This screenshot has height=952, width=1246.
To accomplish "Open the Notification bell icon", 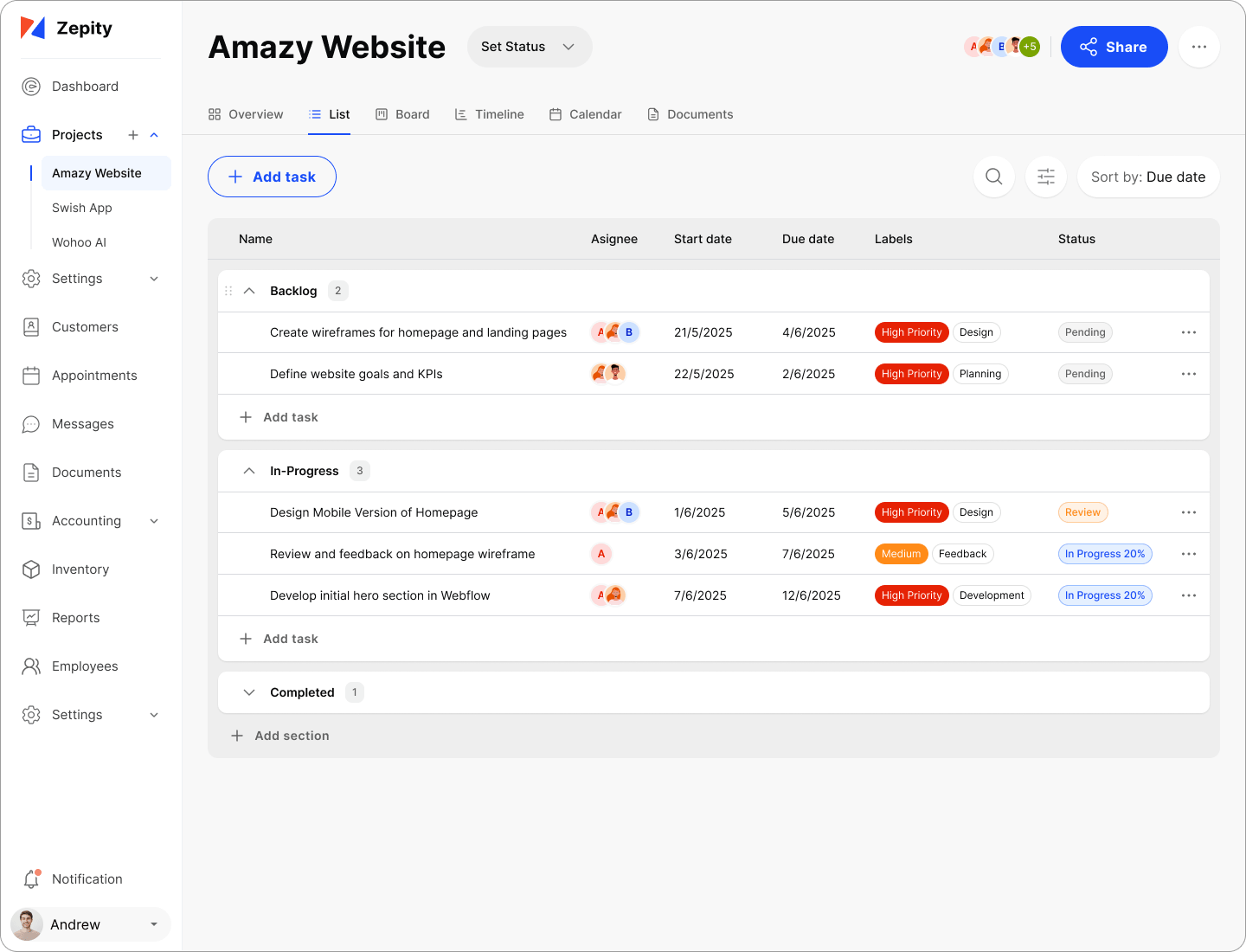I will tap(32, 878).
